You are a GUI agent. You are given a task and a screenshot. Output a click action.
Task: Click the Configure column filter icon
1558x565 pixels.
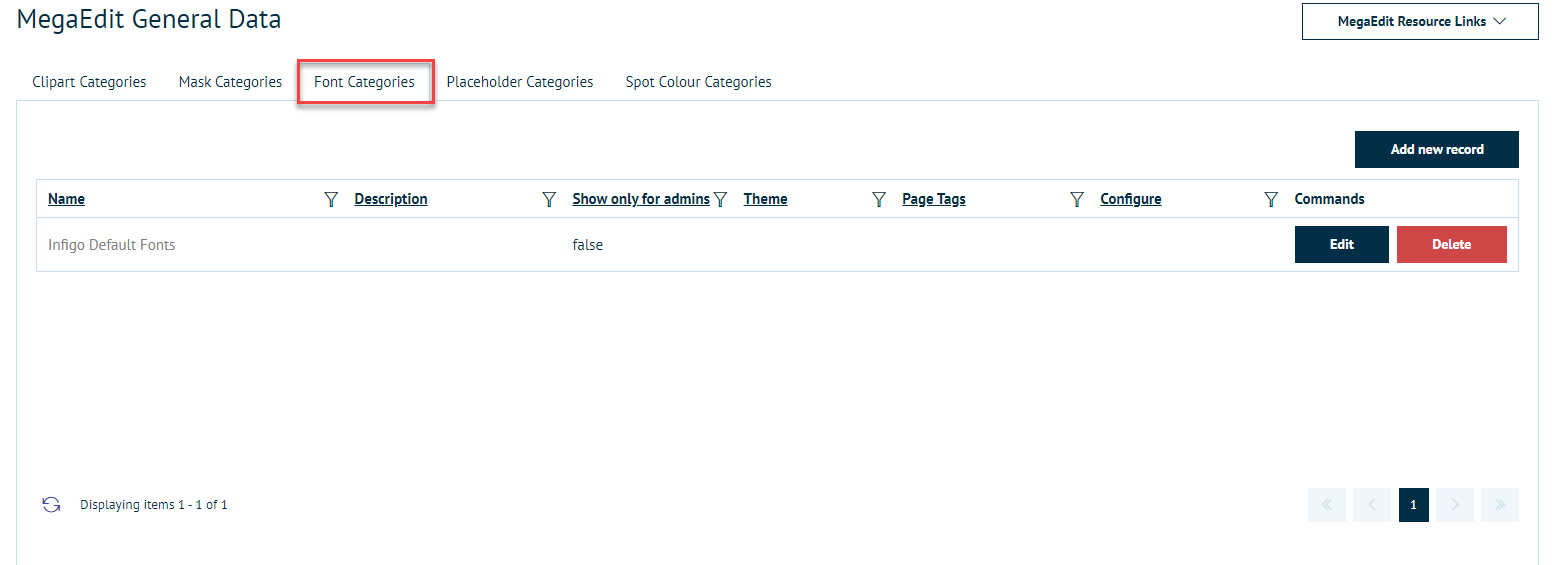click(x=1271, y=199)
